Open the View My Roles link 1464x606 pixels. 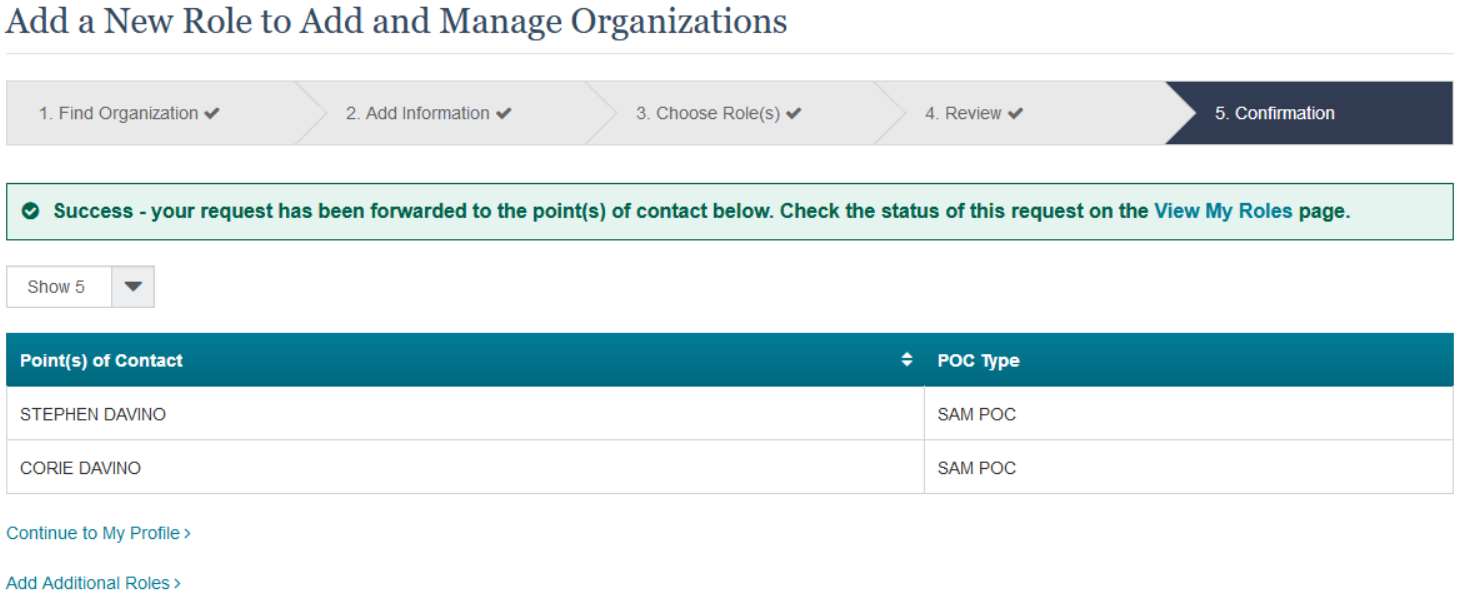pyautogui.click(x=1223, y=212)
